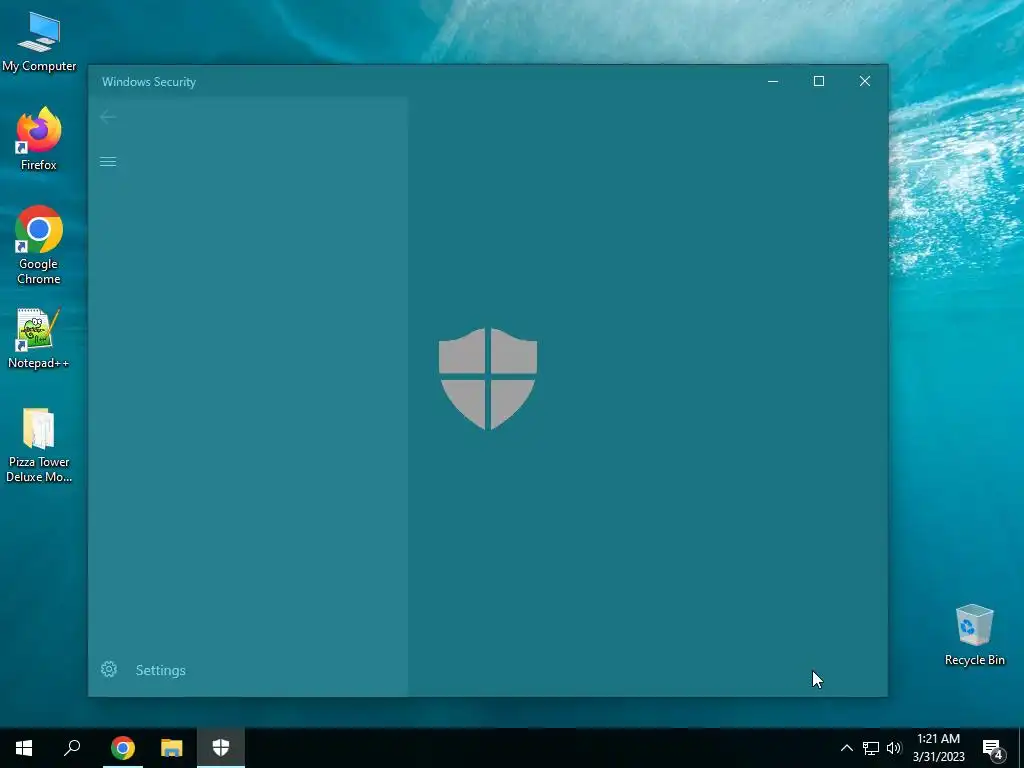Select the Recycle Bin icon
The width and height of the screenshot is (1024, 768).
[974, 635]
